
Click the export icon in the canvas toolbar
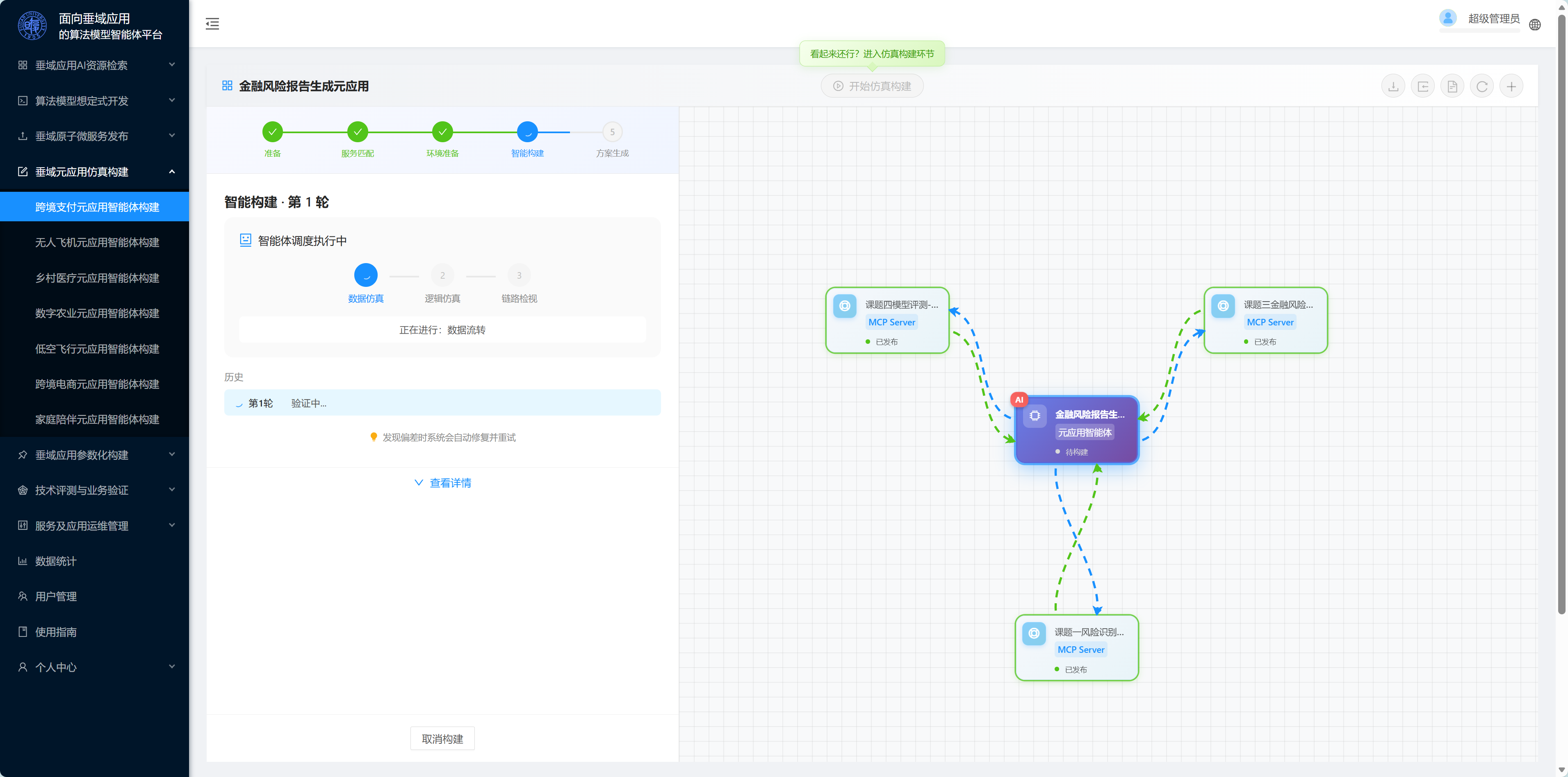click(x=1422, y=86)
